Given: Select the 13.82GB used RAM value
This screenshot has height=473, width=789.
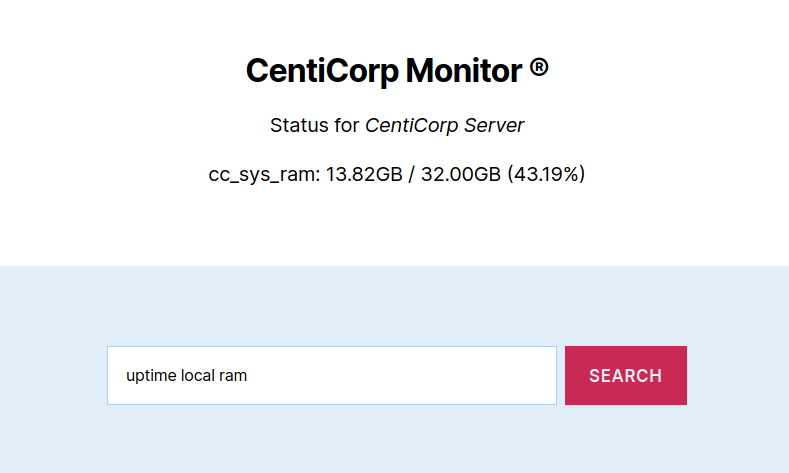Looking at the screenshot, I should pos(364,174).
